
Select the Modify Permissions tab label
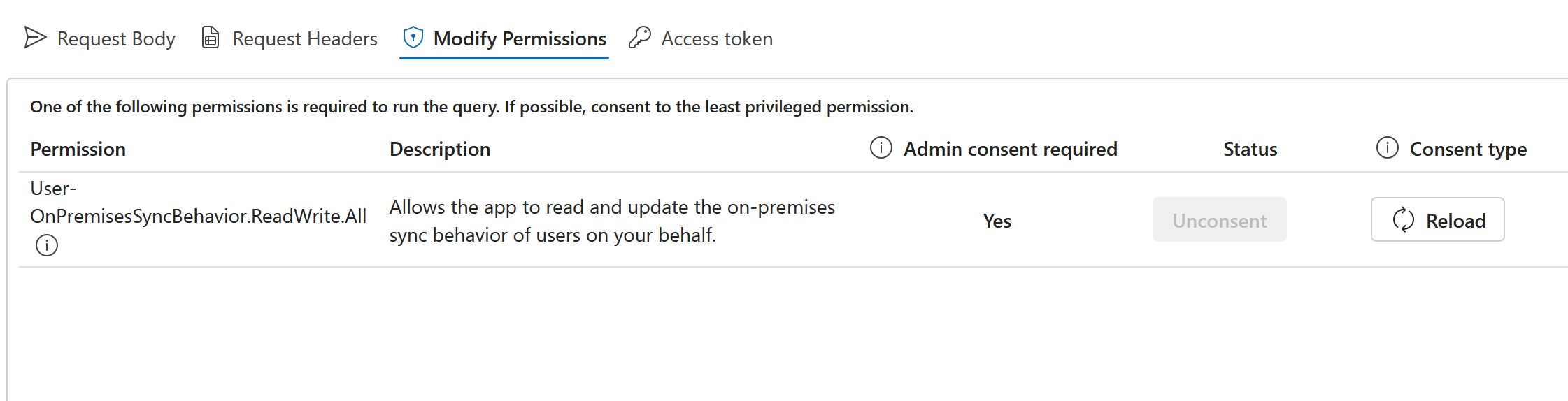point(520,39)
